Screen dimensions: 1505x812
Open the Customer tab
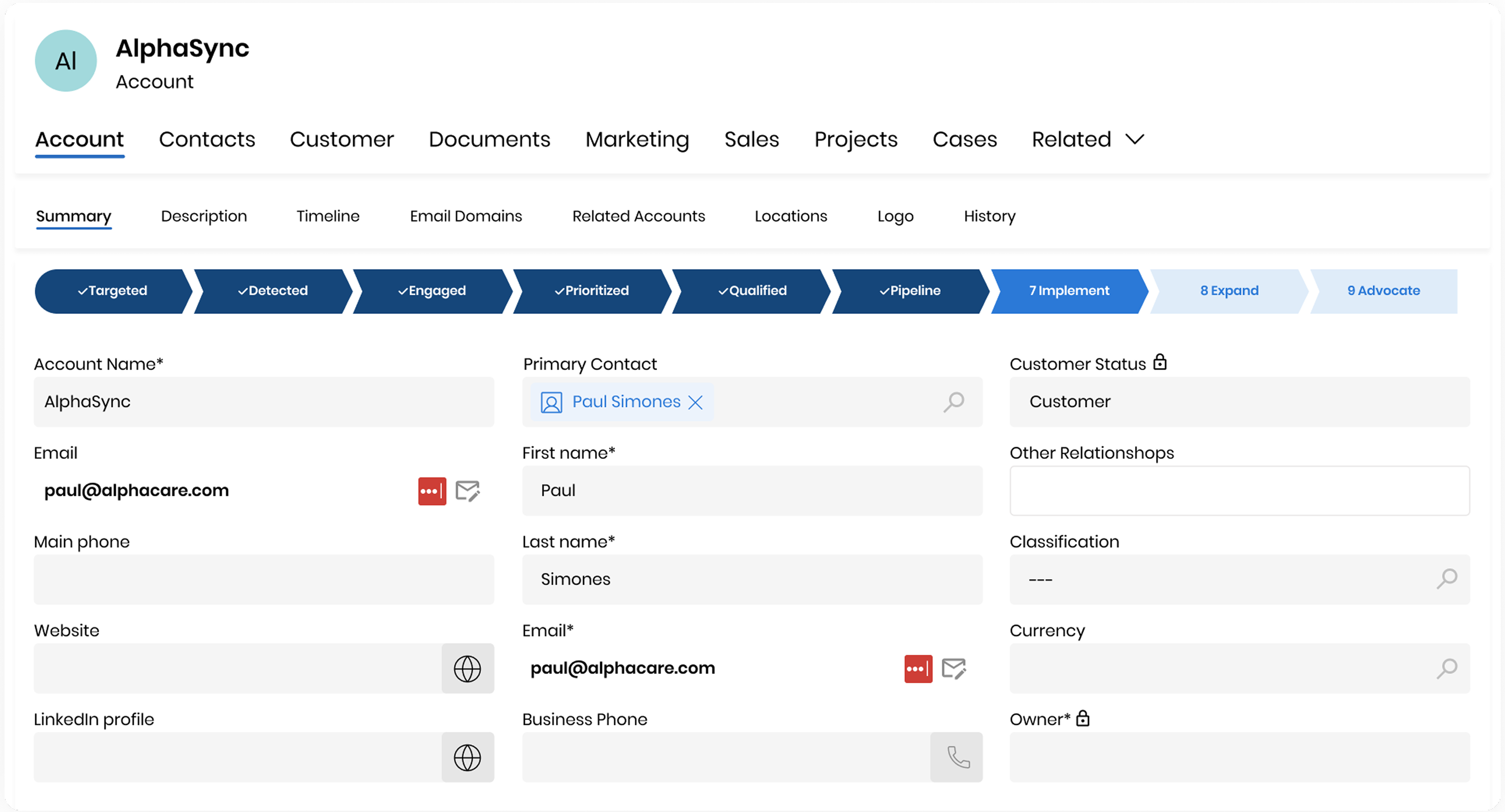pos(342,140)
